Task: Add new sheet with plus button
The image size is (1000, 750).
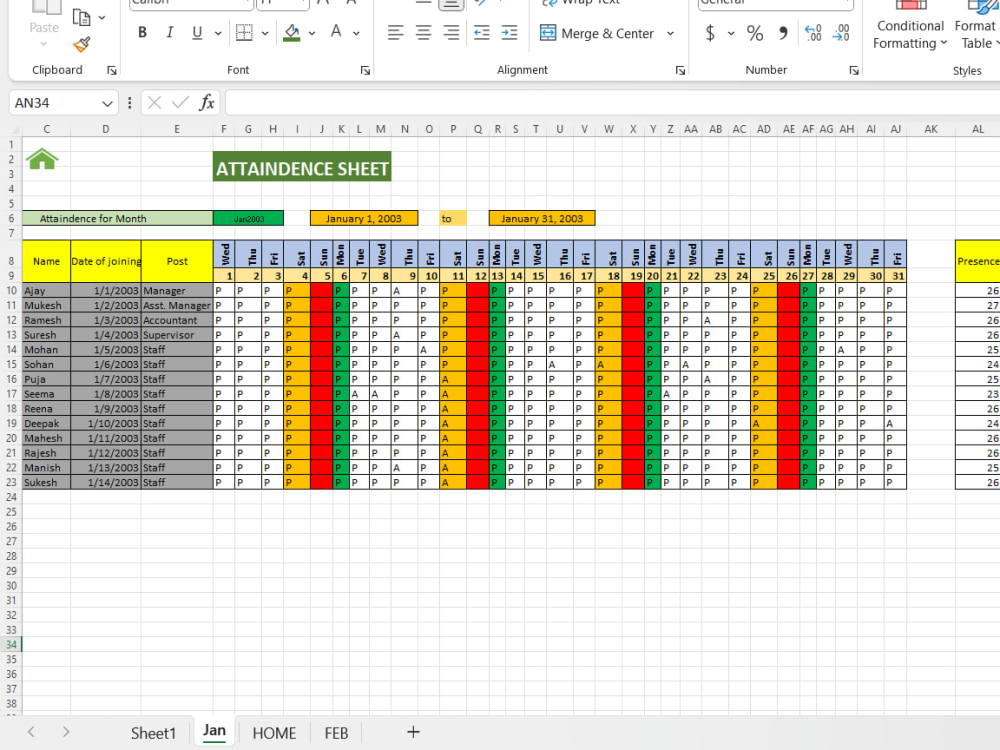Action: point(413,732)
